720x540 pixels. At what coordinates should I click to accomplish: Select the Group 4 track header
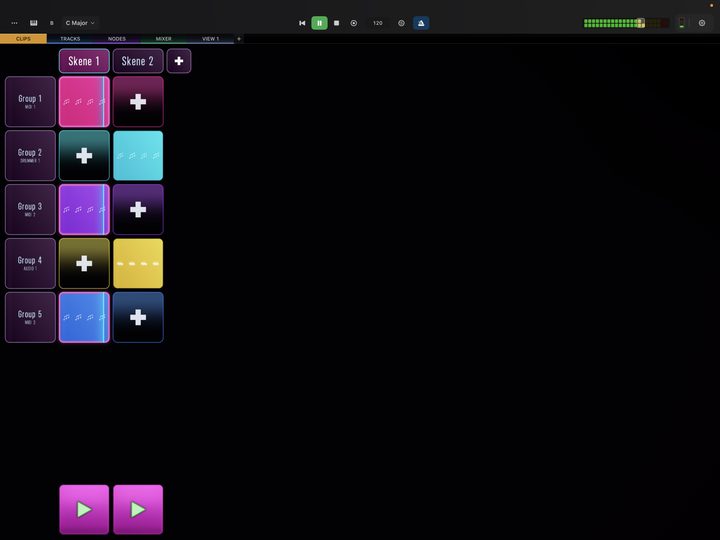point(30,263)
